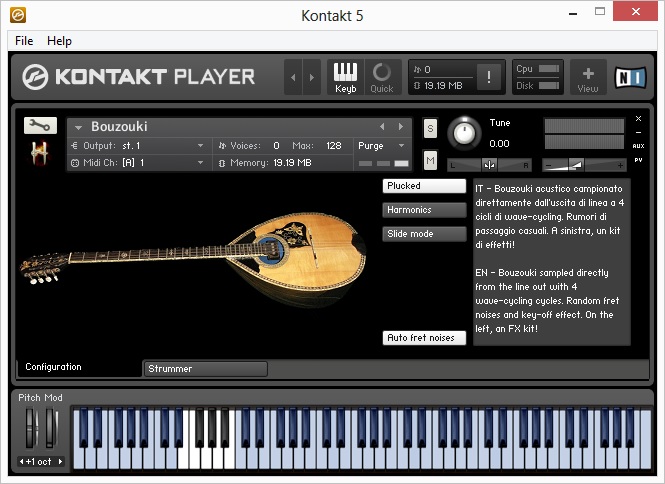Click the pan slider between L and R
Viewport: 665px width, 484px height.
pos(489,165)
